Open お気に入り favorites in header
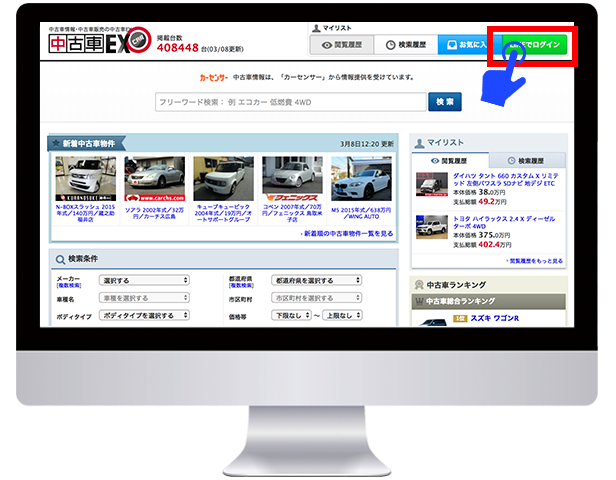616x480 pixels. (x=463, y=46)
